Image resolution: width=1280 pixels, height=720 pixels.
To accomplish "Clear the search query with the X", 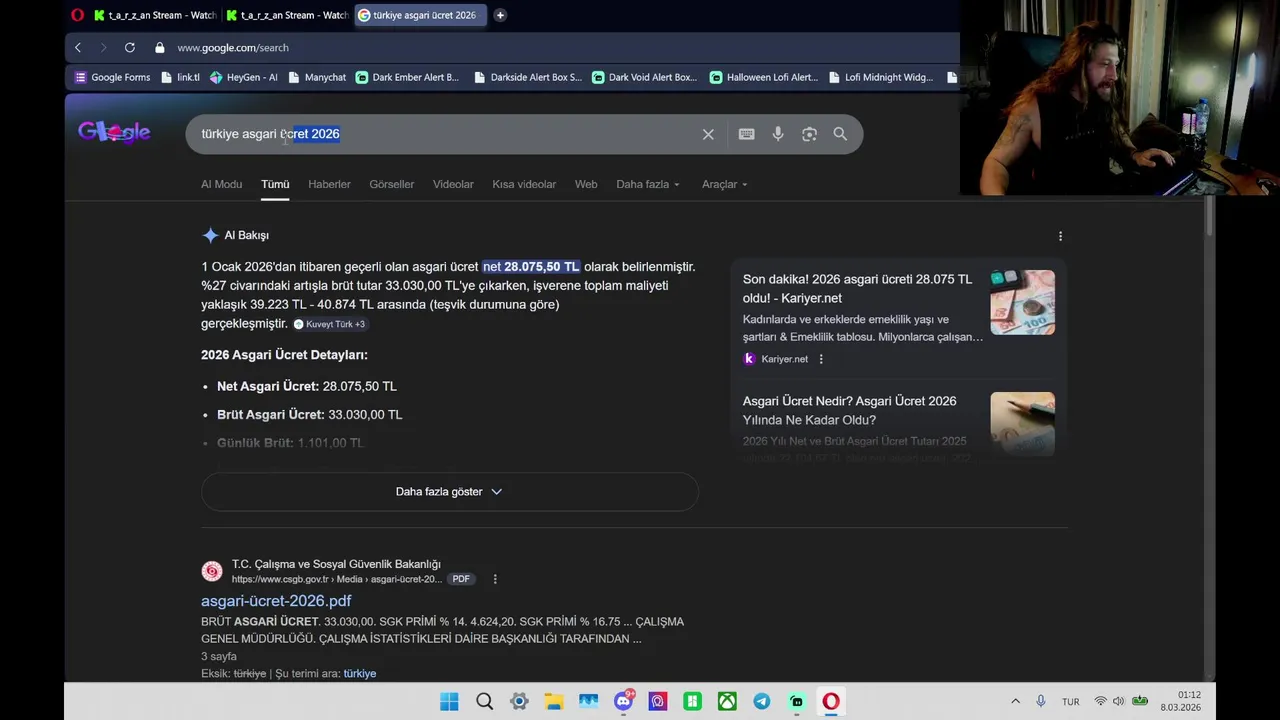I will pyautogui.click(x=708, y=134).
